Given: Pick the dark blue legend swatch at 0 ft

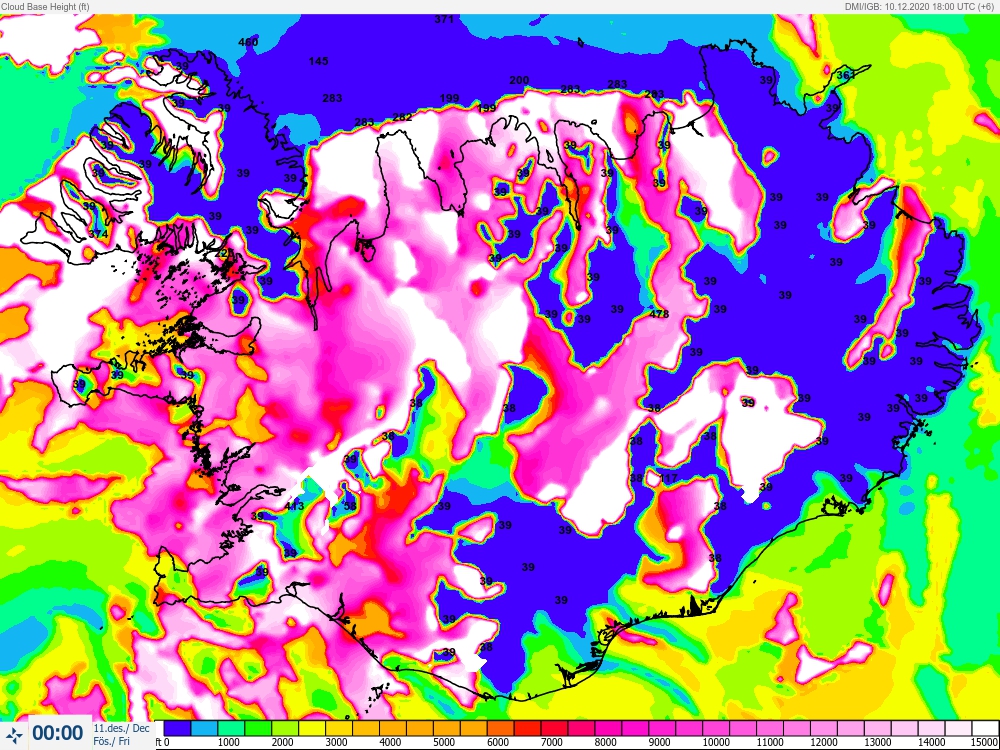Looking at the screenshot, I should coord(177,728).
